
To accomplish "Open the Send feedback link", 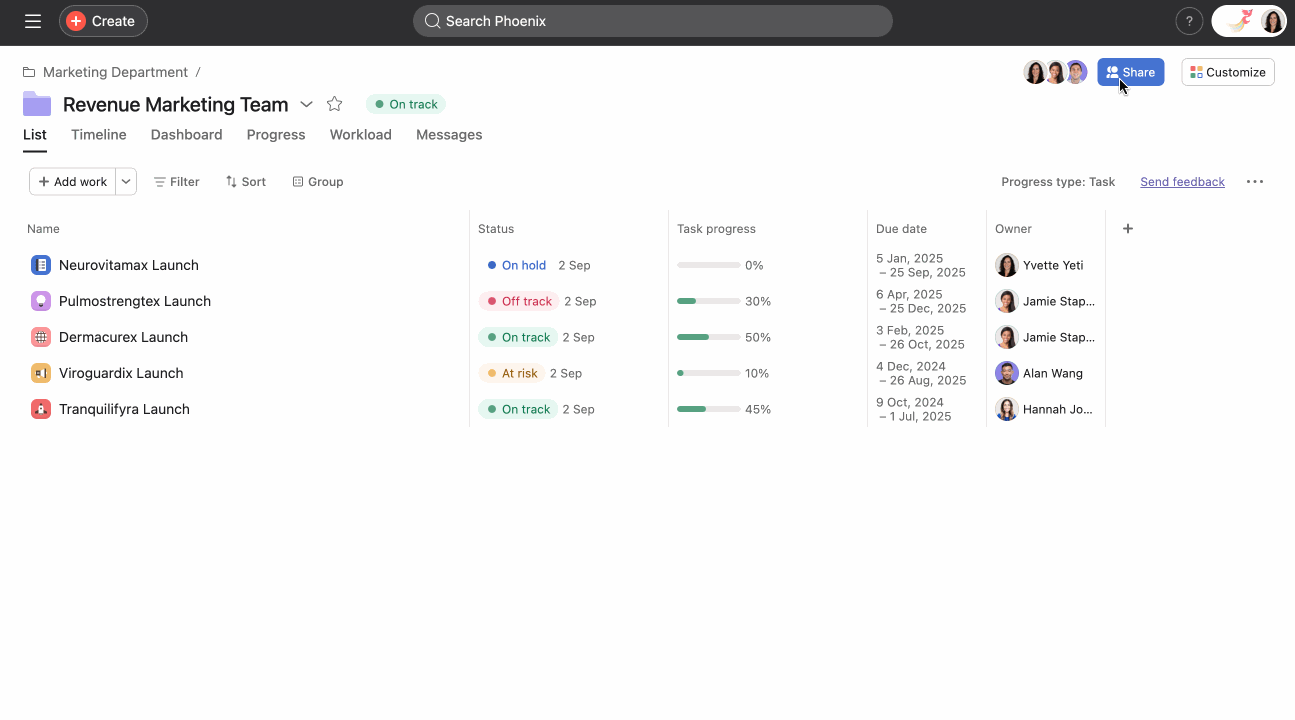I will [1182, 182].
